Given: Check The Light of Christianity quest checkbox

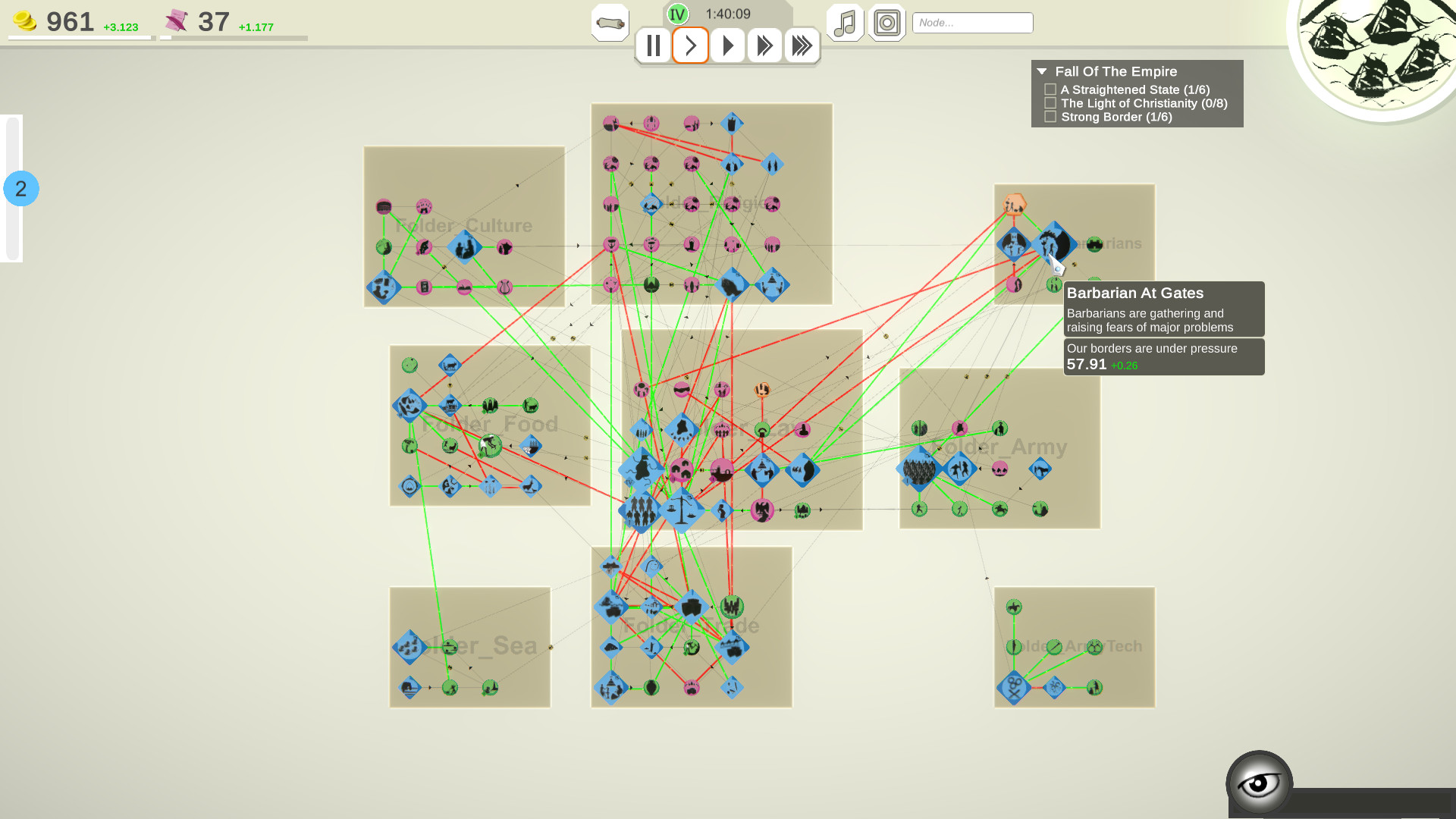Looking at the screenshot, I should [x=1050, y=102].
